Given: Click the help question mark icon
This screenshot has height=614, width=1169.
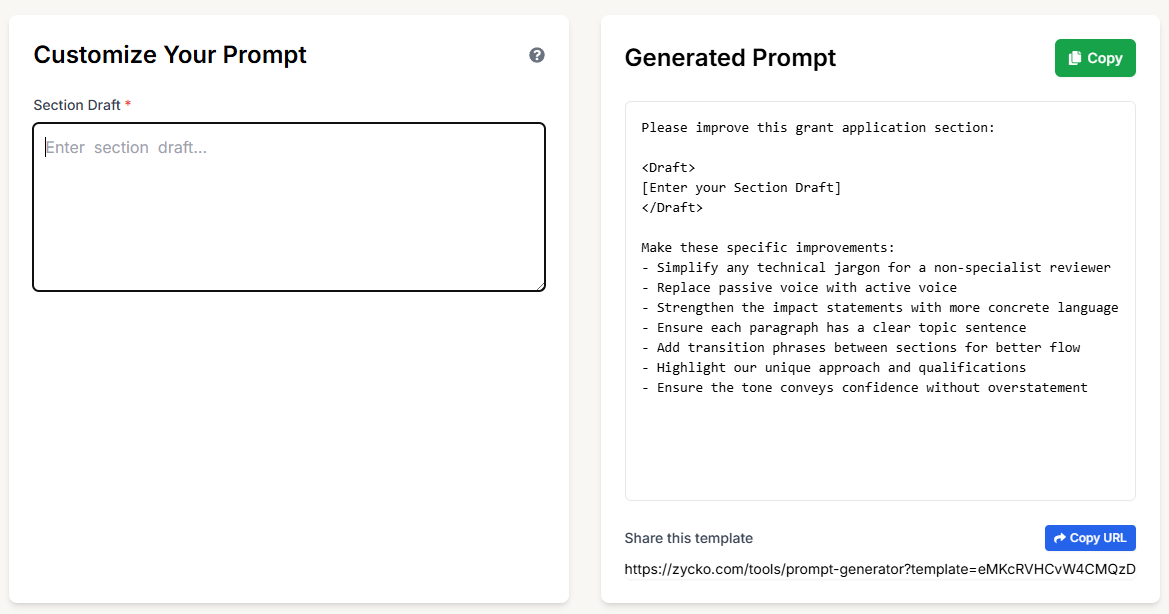Looking at the screenshot, I should click(537, 55).
